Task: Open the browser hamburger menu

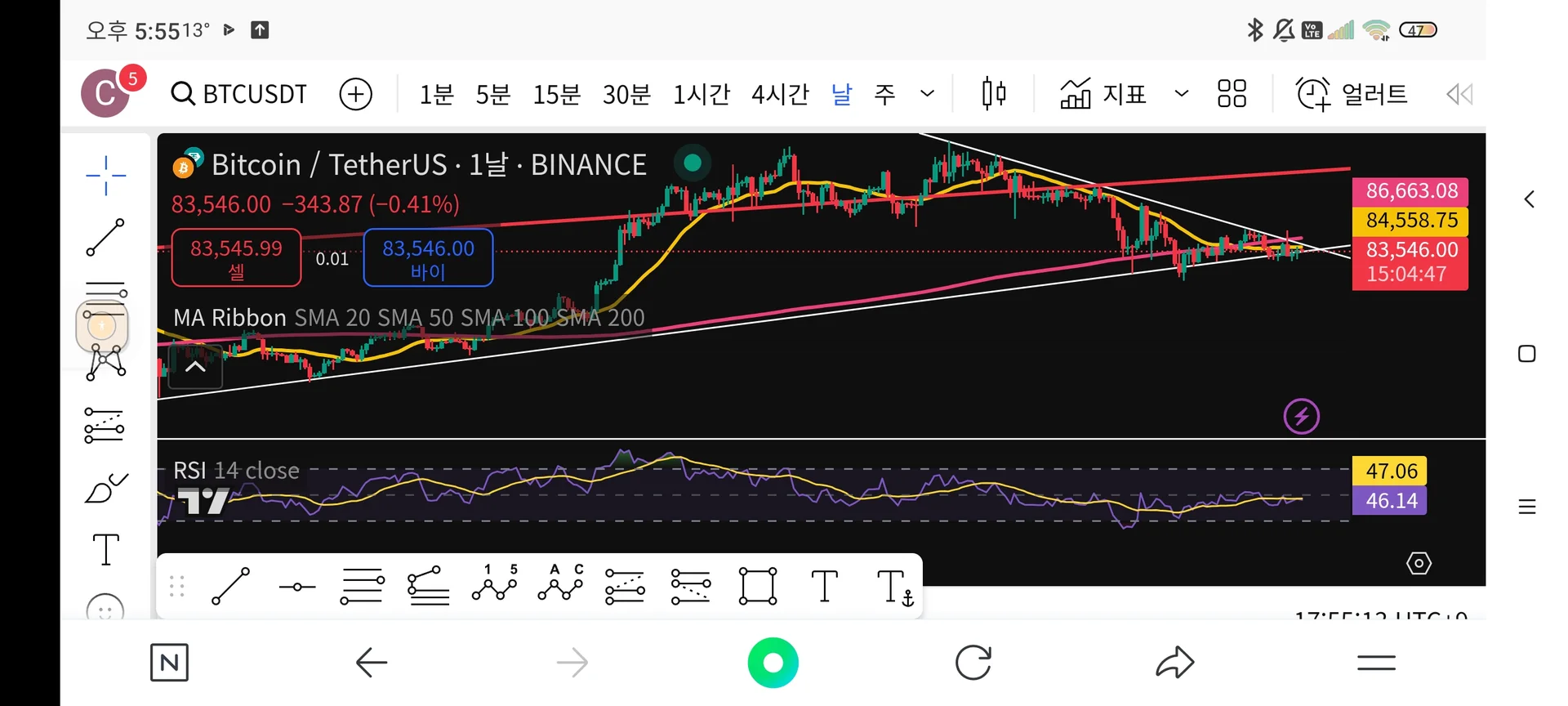Action: pyautogui.click(x=1376, y=663)
